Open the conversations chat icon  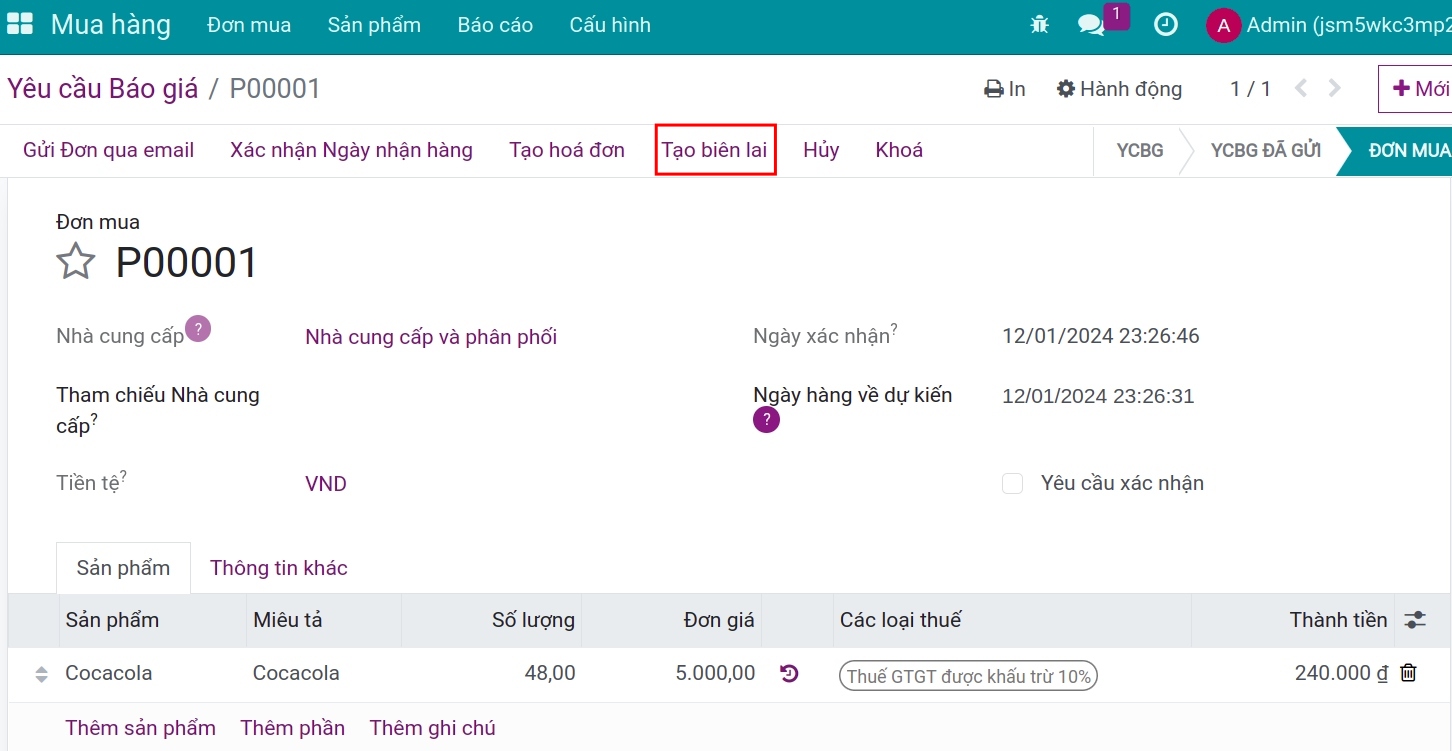pyautogui.click(x=1091, y=25)
